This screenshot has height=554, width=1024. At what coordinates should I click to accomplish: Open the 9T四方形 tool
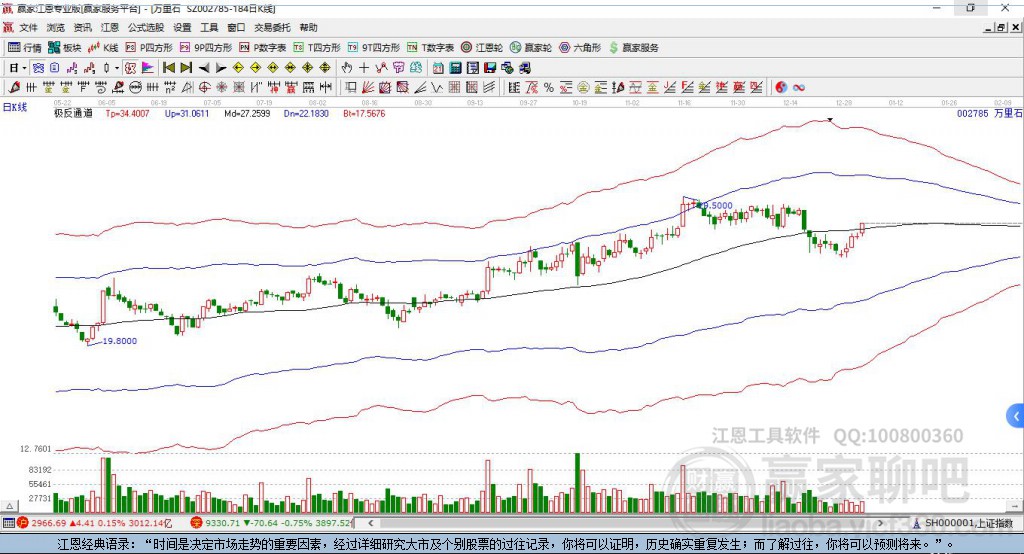374,48
